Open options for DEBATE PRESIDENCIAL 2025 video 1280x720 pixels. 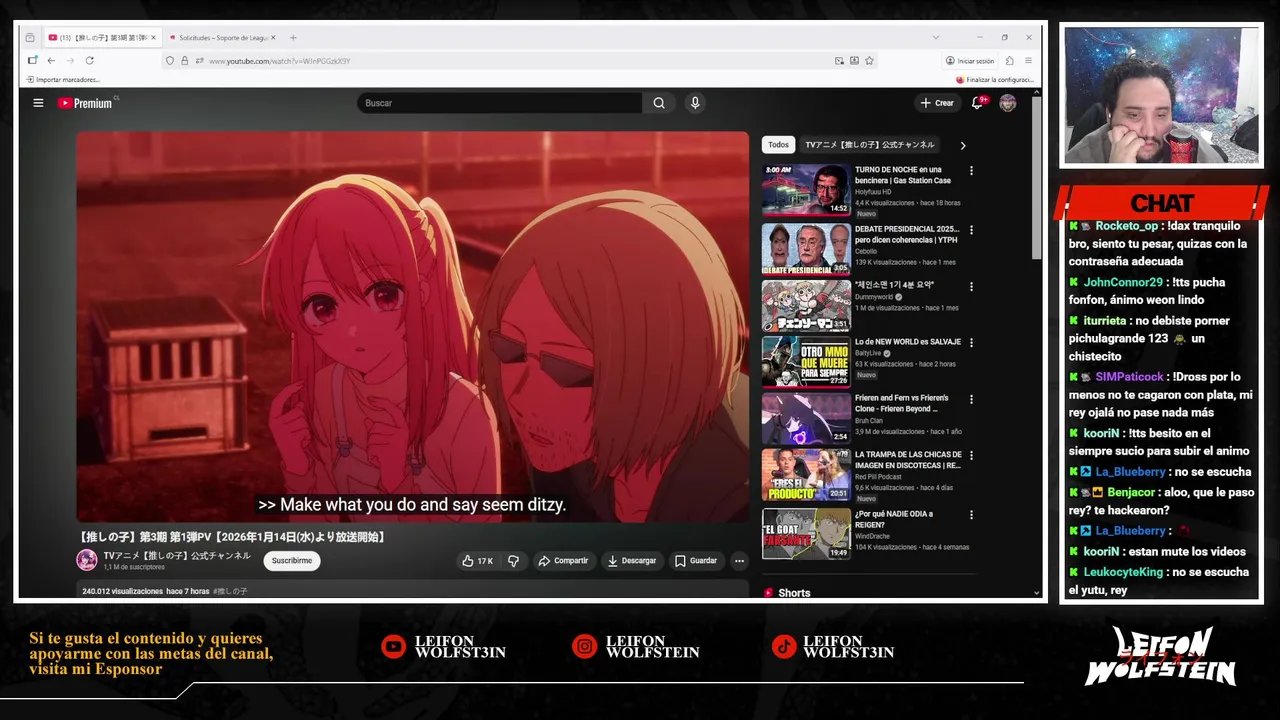tap(971, 230)
